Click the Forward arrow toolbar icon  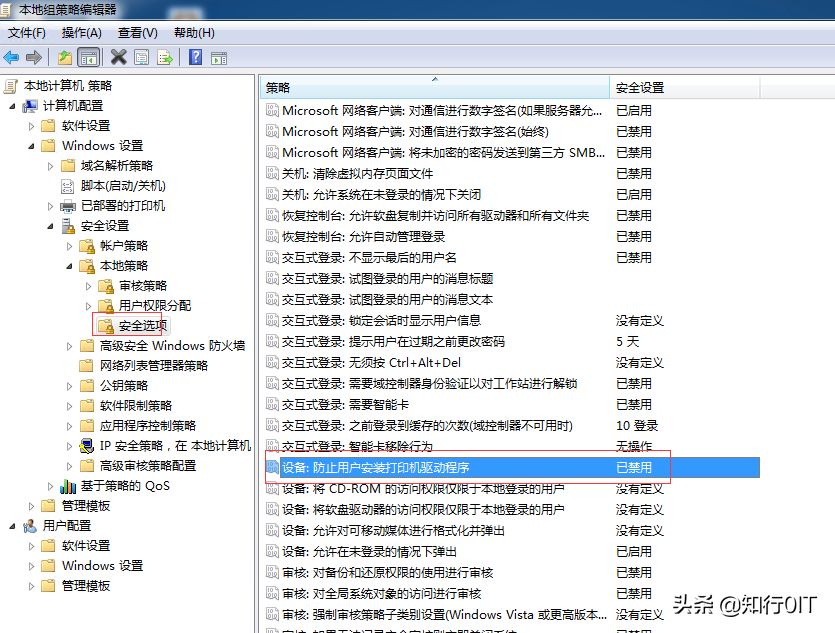click(34, 57)
